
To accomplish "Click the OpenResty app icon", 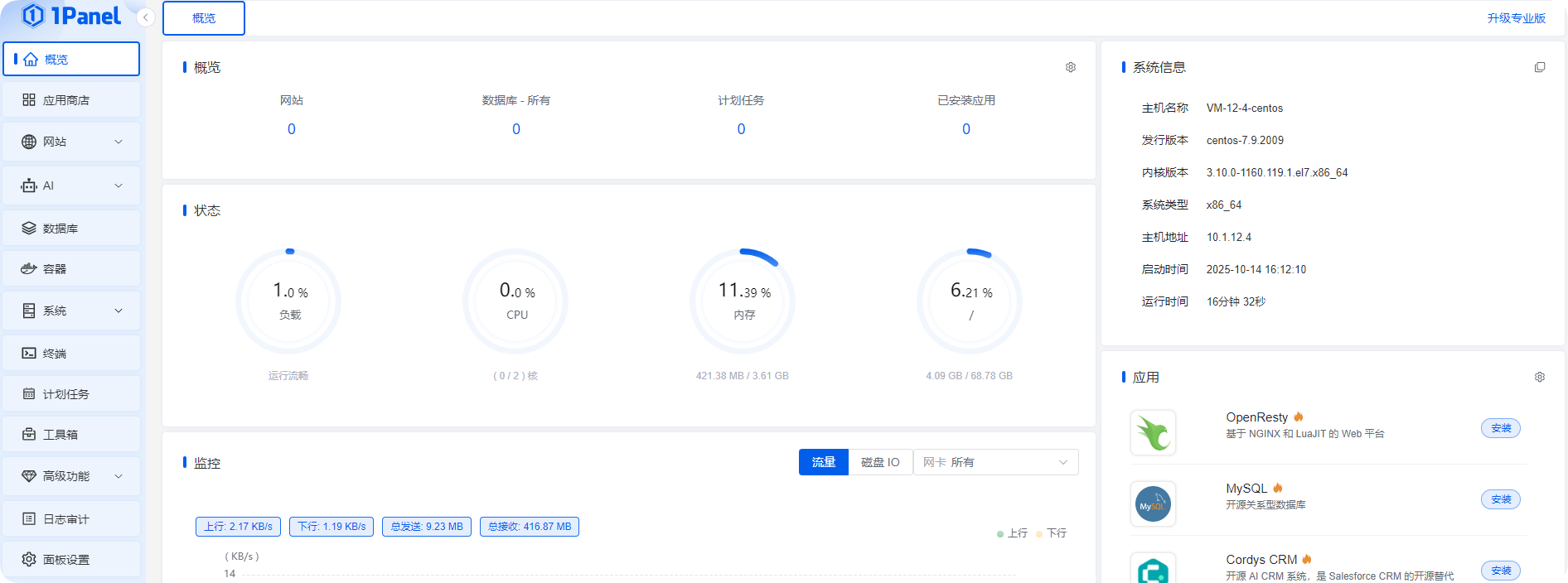I will coord(1153,432).
